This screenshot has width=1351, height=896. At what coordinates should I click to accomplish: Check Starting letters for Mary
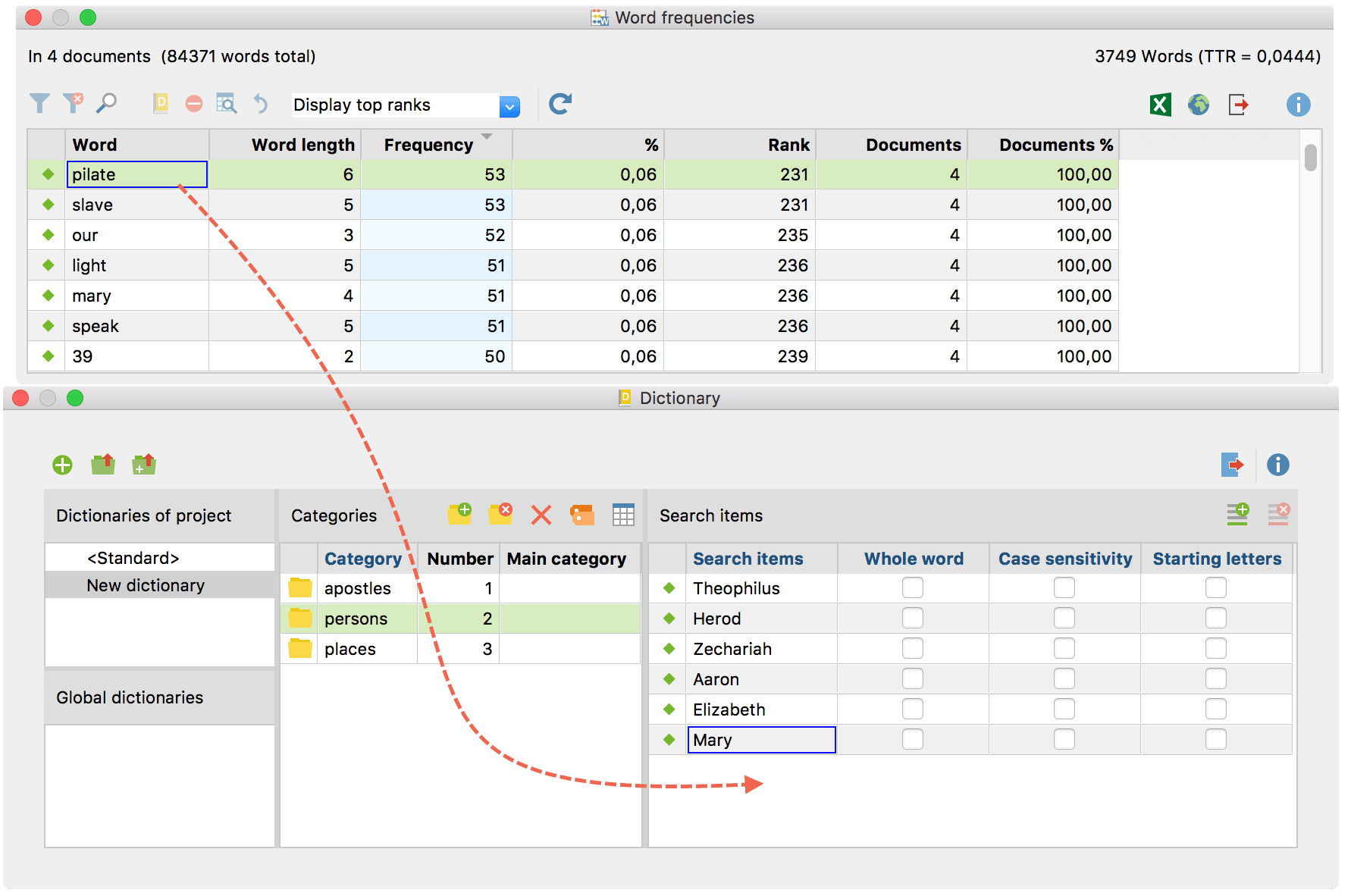pos(1216,740)
